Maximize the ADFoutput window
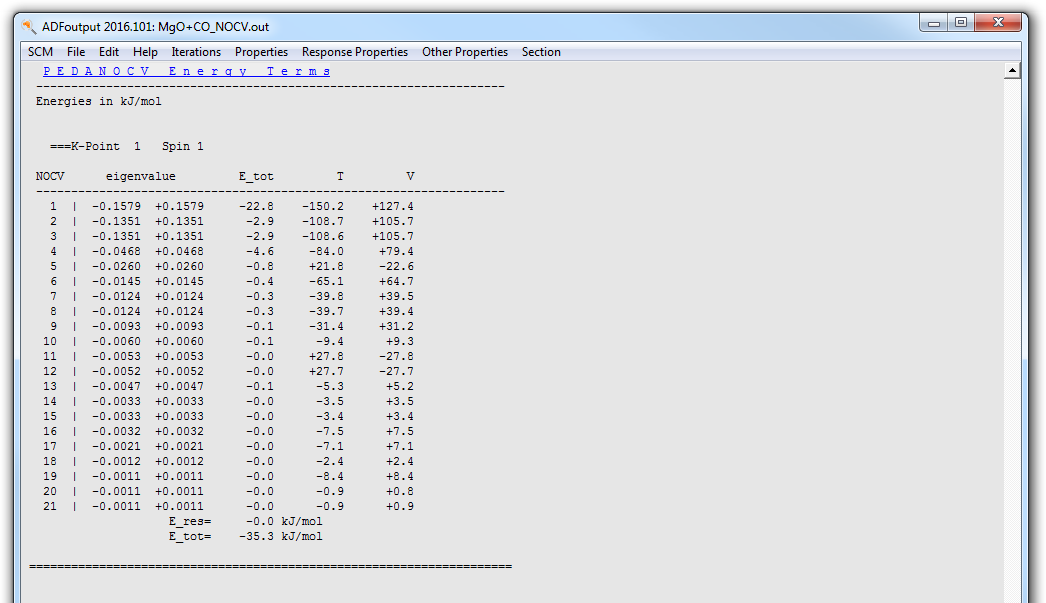Viewport: 1046px width, 603px height. point(961,23)
